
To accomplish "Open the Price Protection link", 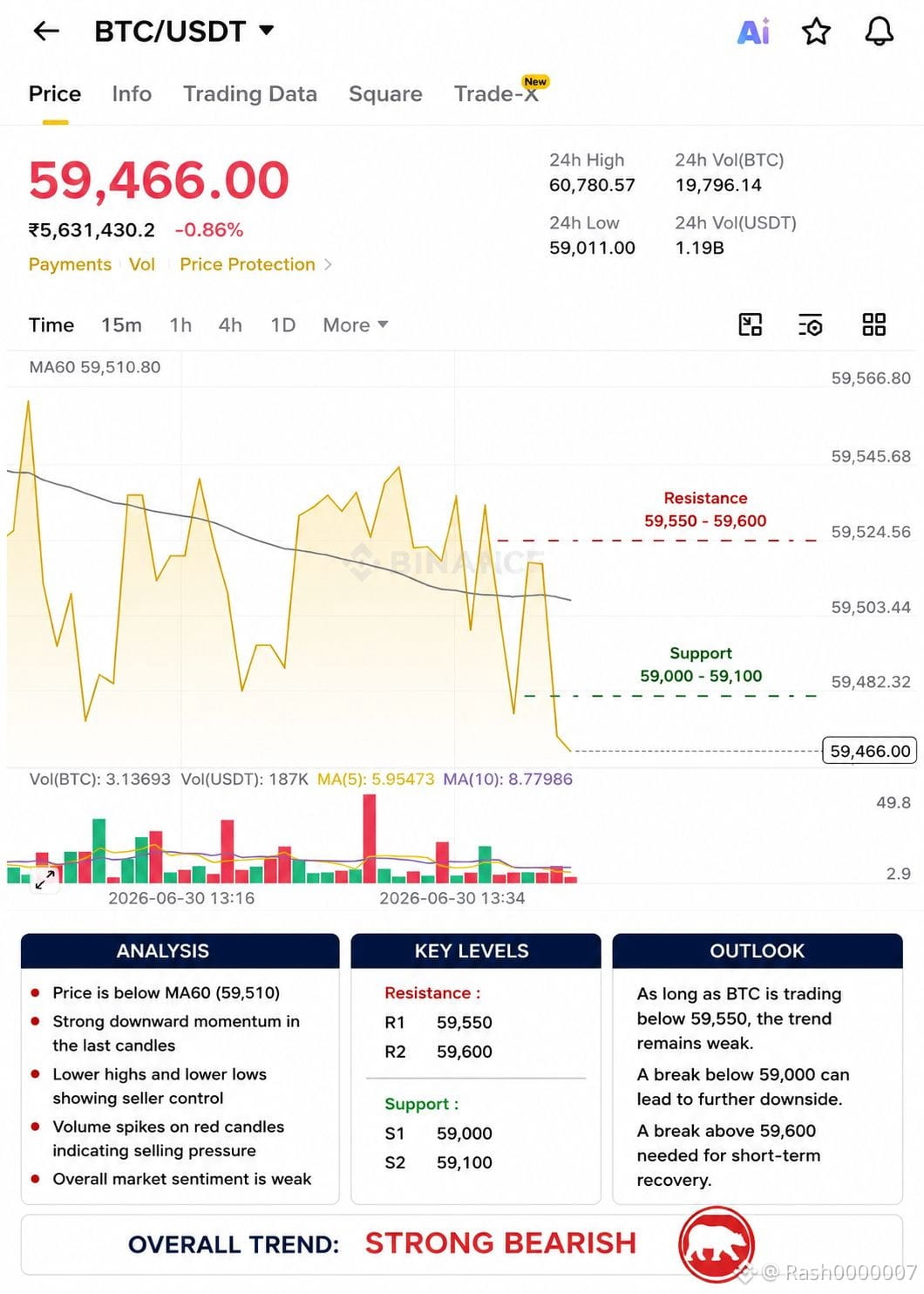I will point(248,264).
